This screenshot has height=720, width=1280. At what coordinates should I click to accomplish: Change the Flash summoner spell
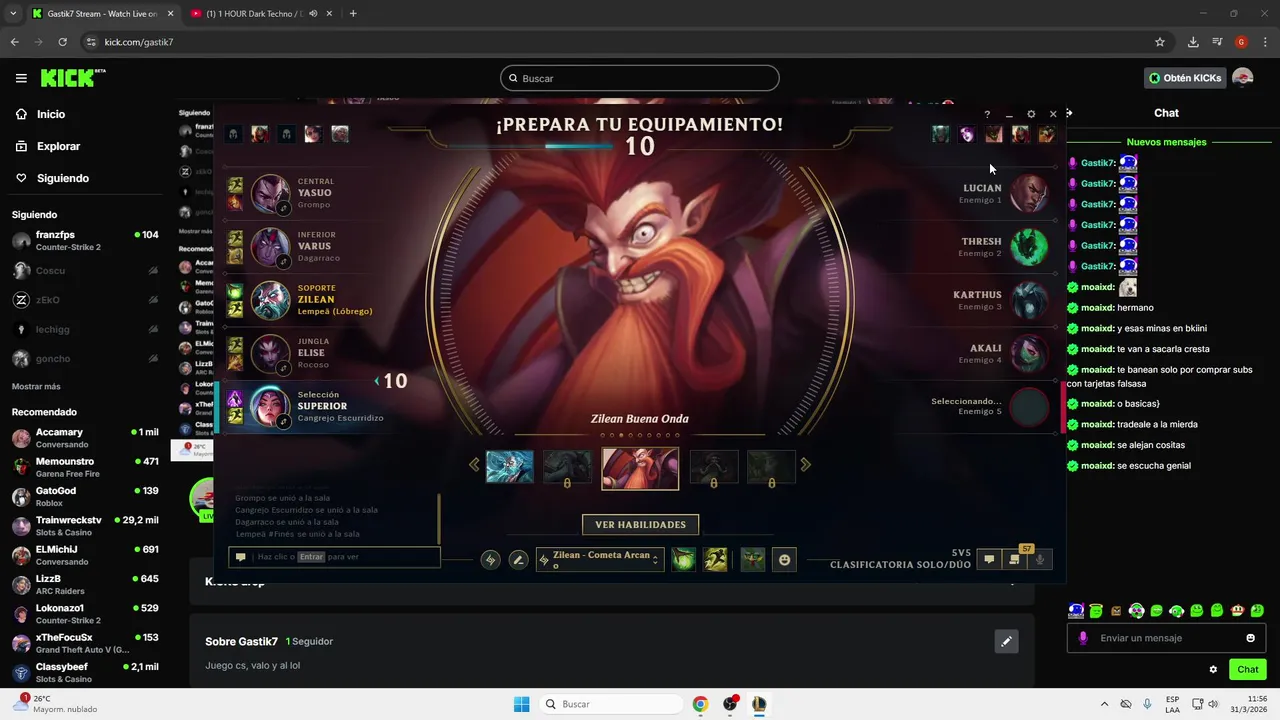coord(715,560)
